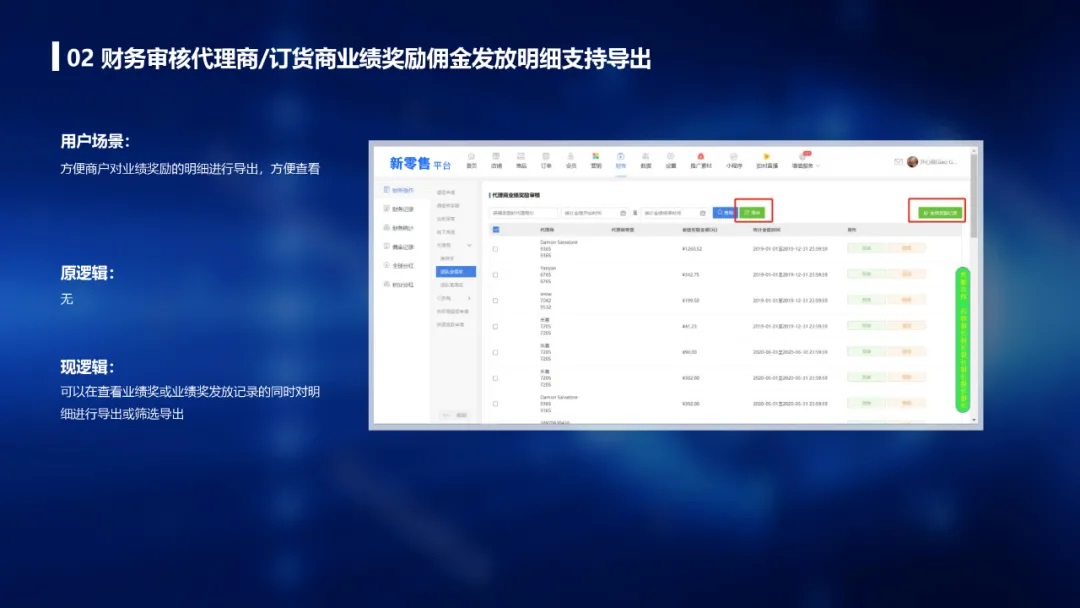Select the 会员 members nav icon

(x=571, y=159)
